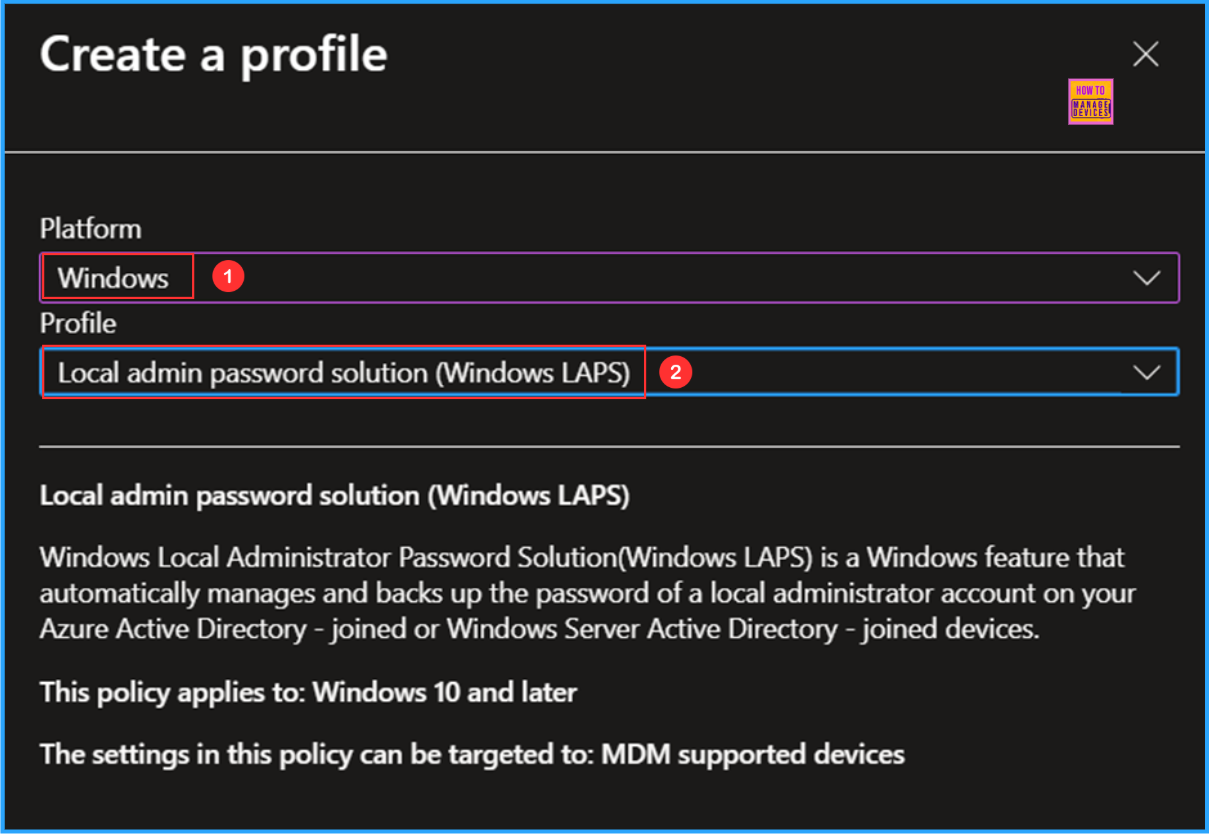Click the red numbered badge 1

pyautogui.click(x=227, y=277)
